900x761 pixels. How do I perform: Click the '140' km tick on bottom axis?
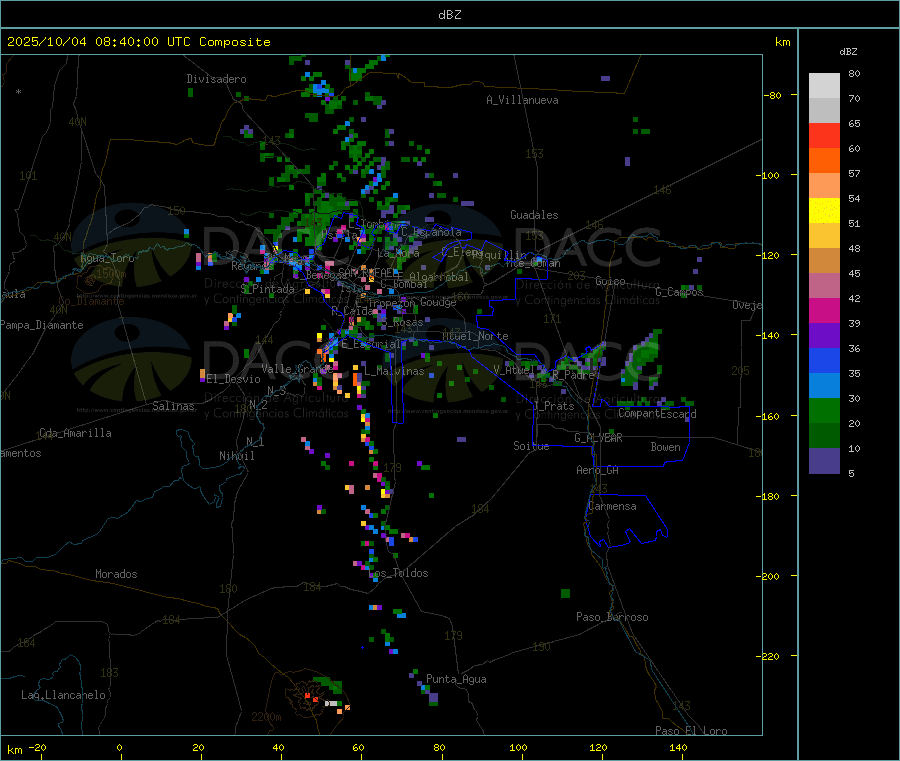[x=678, y=747]
